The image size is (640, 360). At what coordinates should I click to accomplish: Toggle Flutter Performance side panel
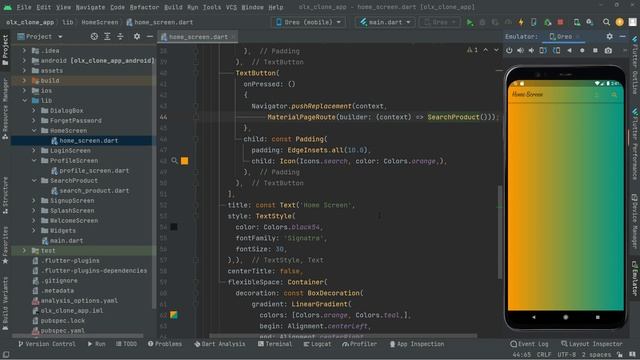[635, 144]
